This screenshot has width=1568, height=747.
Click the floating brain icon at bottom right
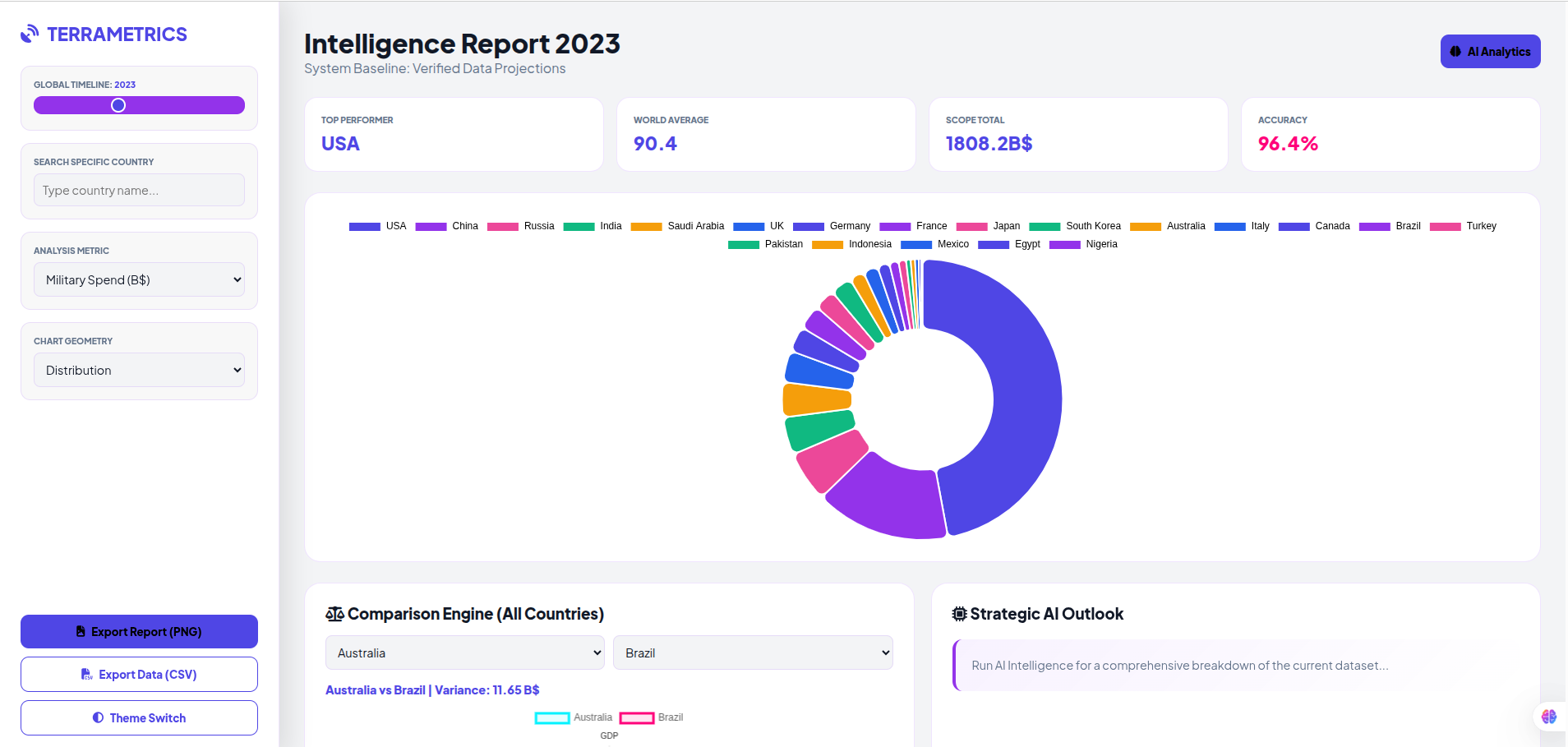click(x=1548, y=717)
